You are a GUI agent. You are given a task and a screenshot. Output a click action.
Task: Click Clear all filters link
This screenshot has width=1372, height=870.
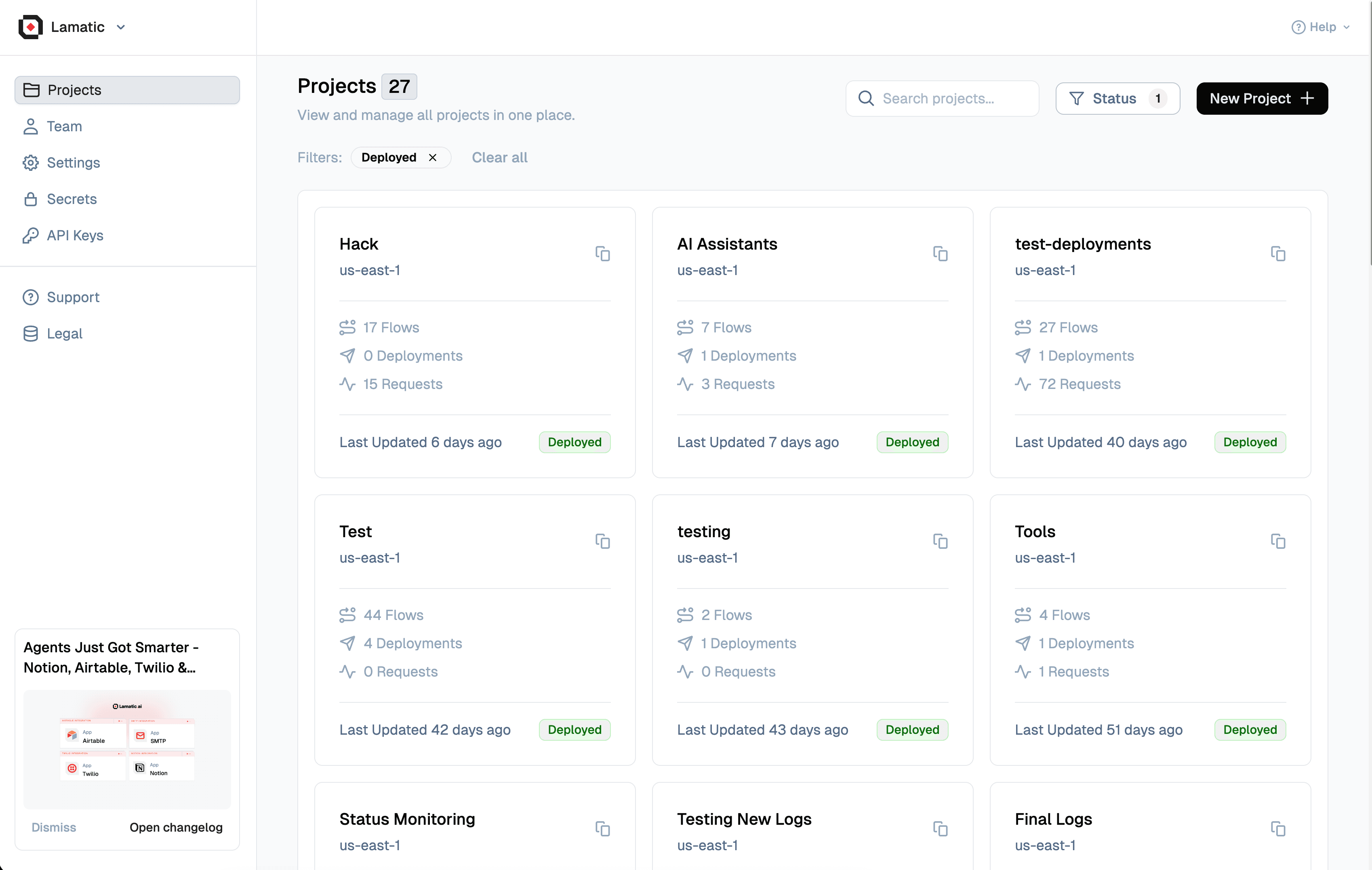point(499,157)
